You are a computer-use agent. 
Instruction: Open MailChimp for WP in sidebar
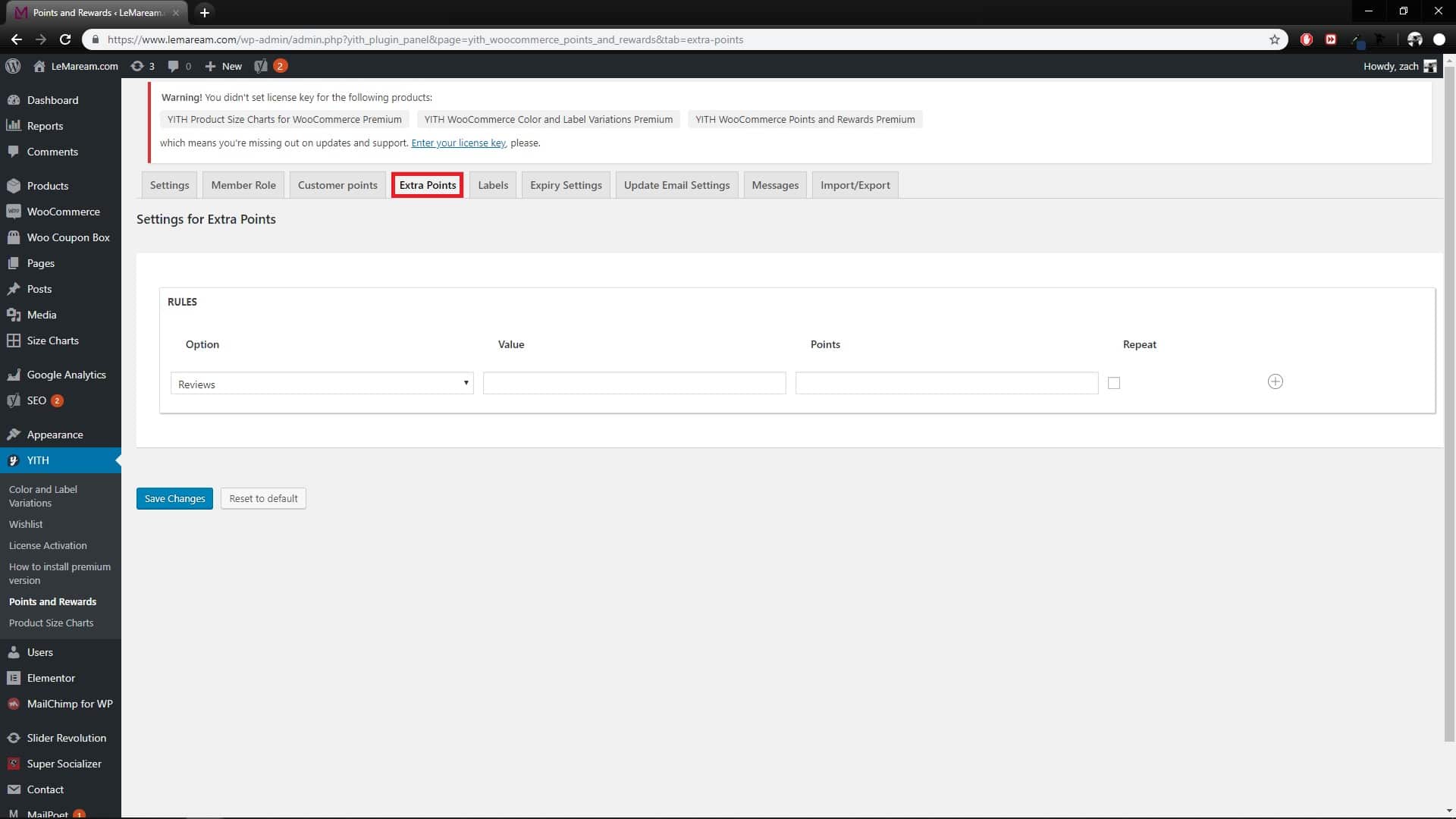click(61, 704)
